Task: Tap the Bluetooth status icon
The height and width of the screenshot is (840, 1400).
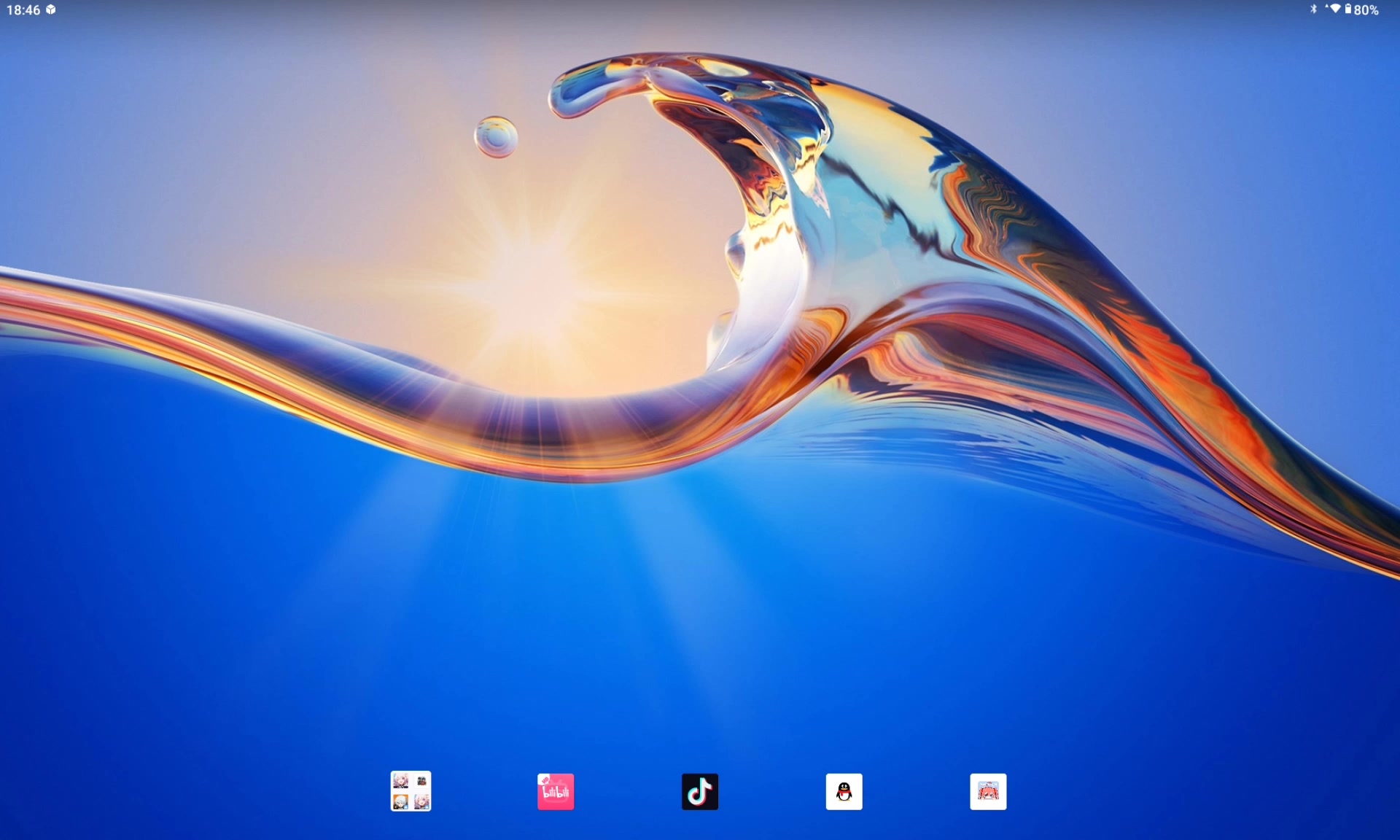Action: [1313, 9]
